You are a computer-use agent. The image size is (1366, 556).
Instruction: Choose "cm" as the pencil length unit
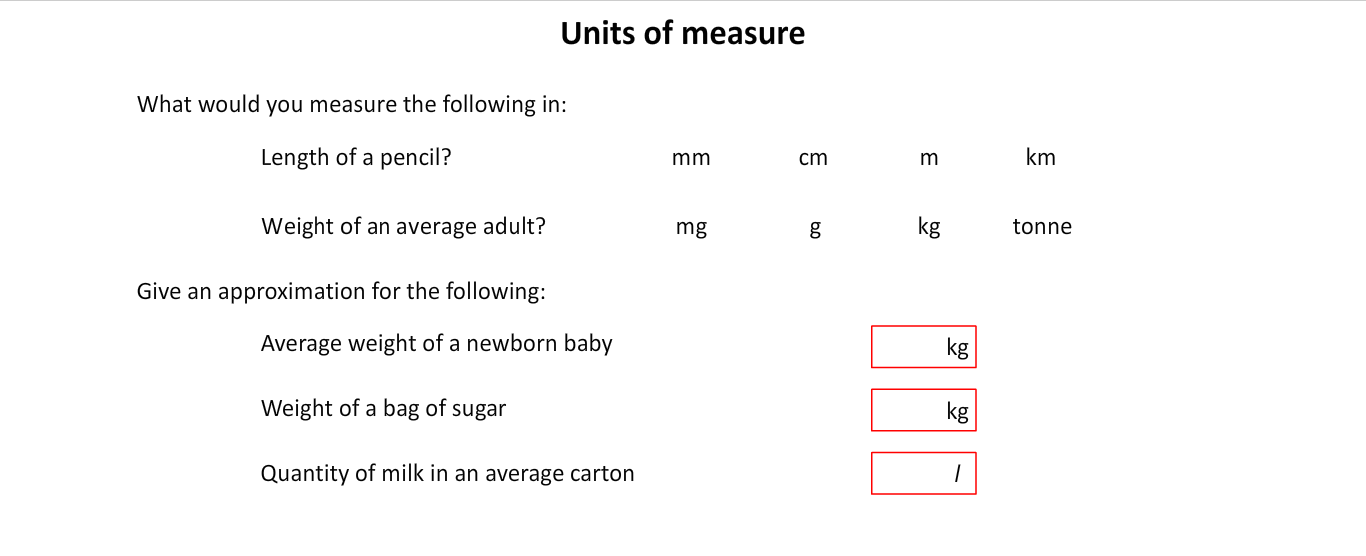[x=813, y=158]
